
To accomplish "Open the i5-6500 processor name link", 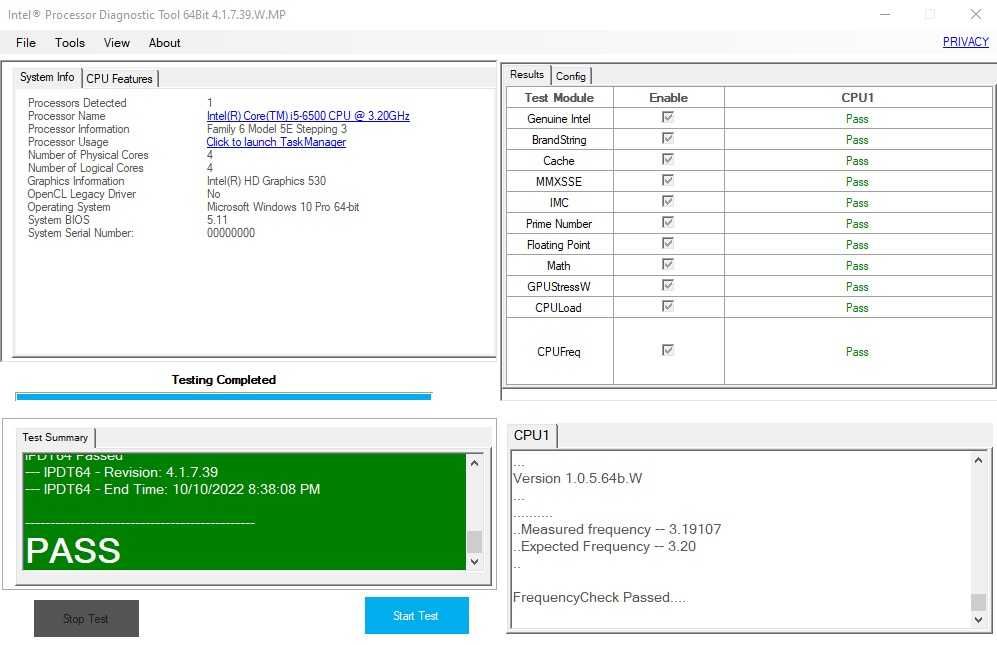I will click(308, 116).
